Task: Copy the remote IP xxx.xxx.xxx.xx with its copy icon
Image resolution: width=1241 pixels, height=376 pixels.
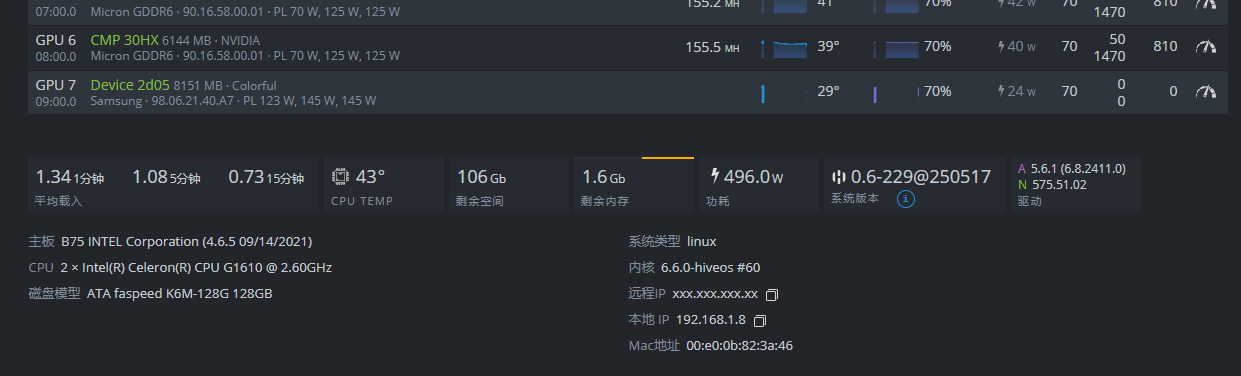Action: point(771,295)
